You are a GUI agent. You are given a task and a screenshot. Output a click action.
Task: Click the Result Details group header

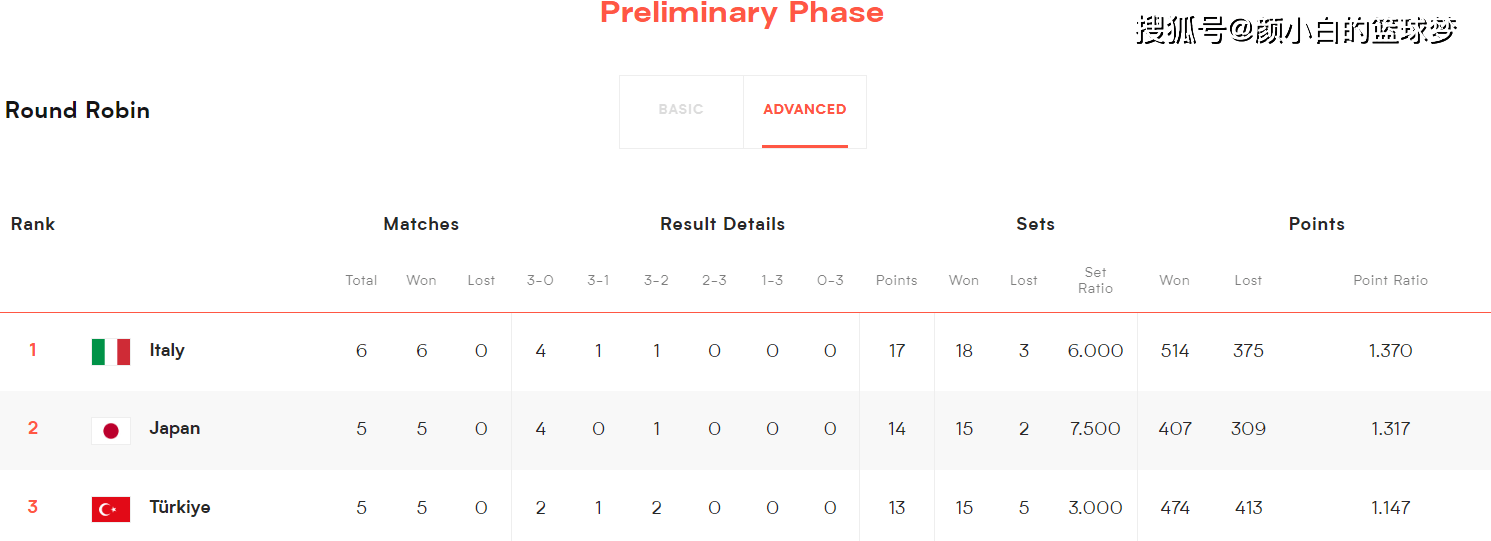[722, 224]
